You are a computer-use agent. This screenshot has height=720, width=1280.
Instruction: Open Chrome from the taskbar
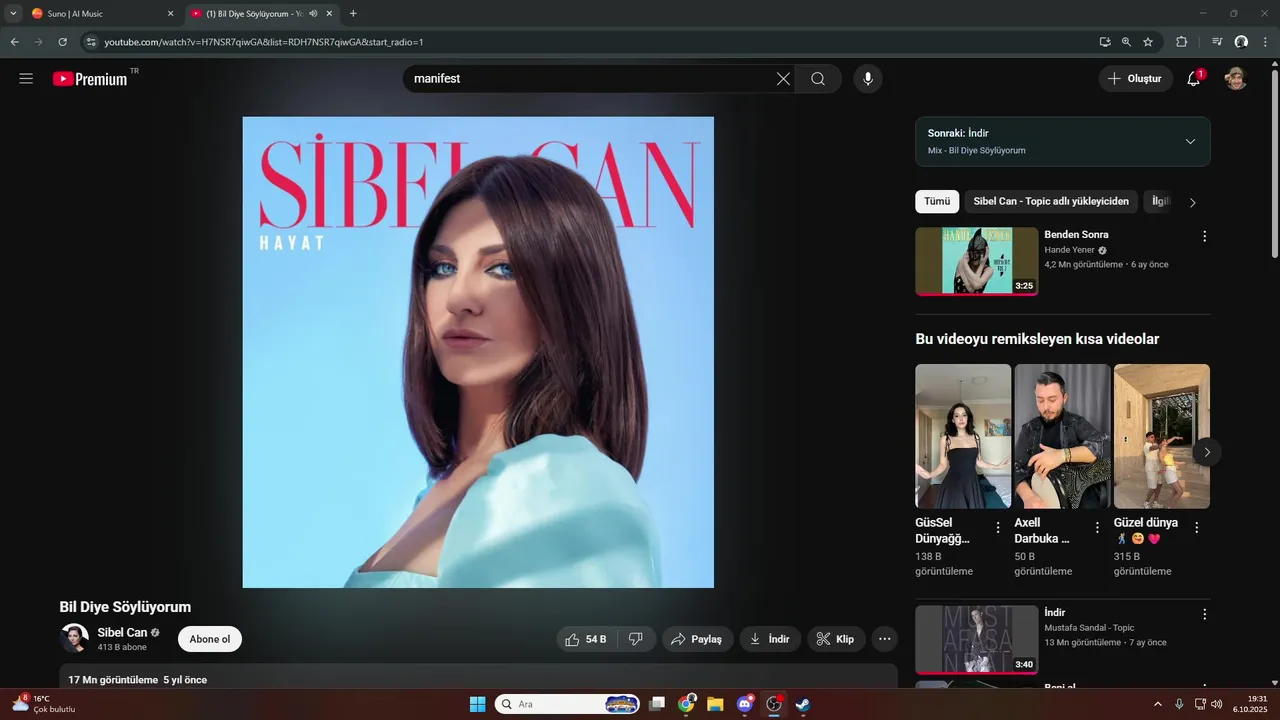[686, 704]
